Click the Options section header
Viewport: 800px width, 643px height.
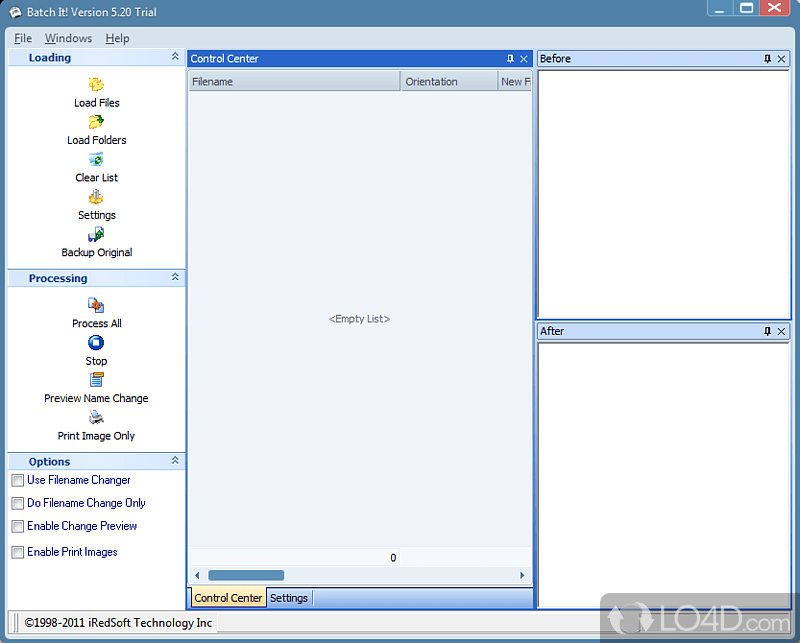pos(96,461)
